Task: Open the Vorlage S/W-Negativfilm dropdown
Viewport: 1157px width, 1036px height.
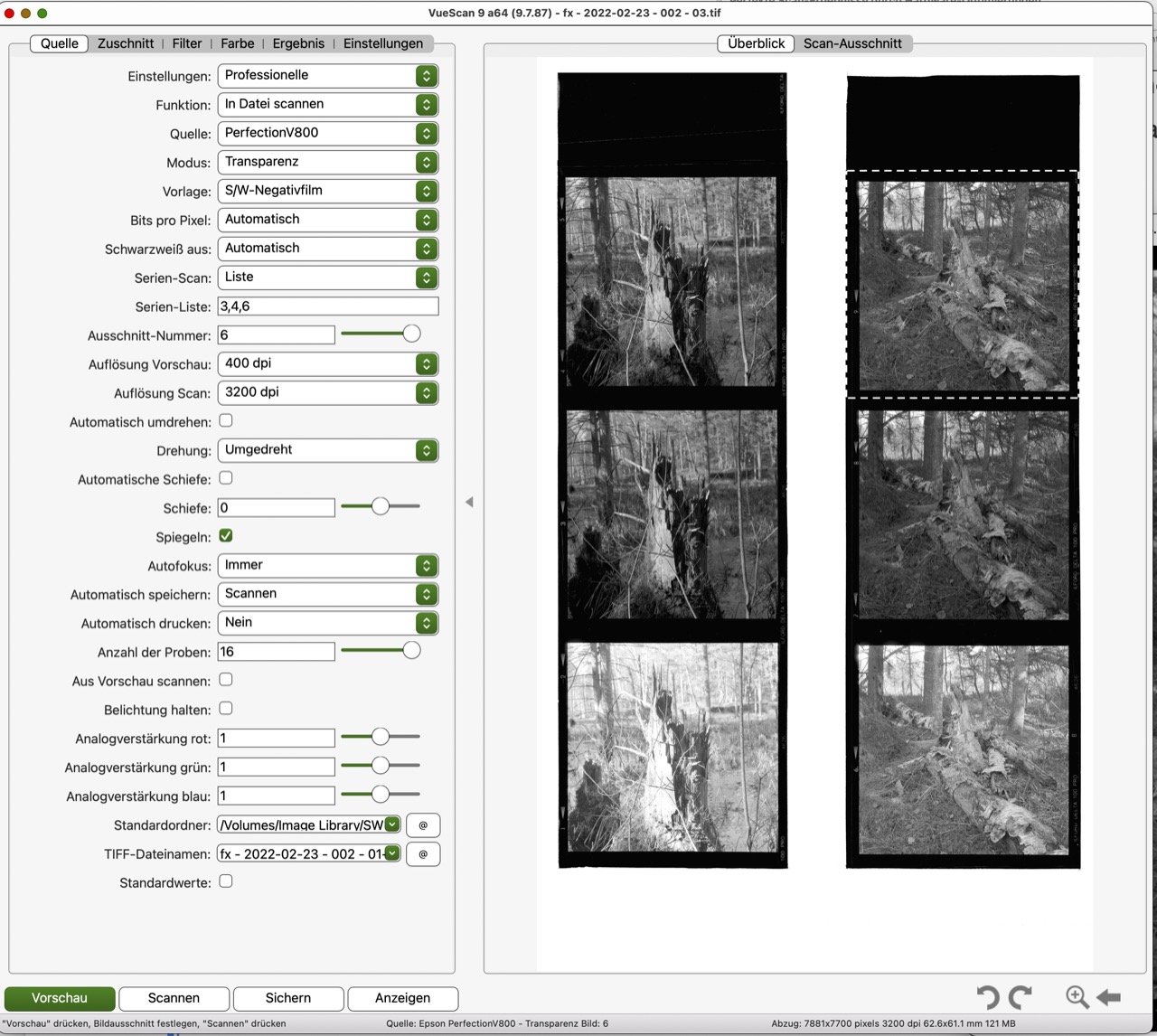Action: point(328,192)
